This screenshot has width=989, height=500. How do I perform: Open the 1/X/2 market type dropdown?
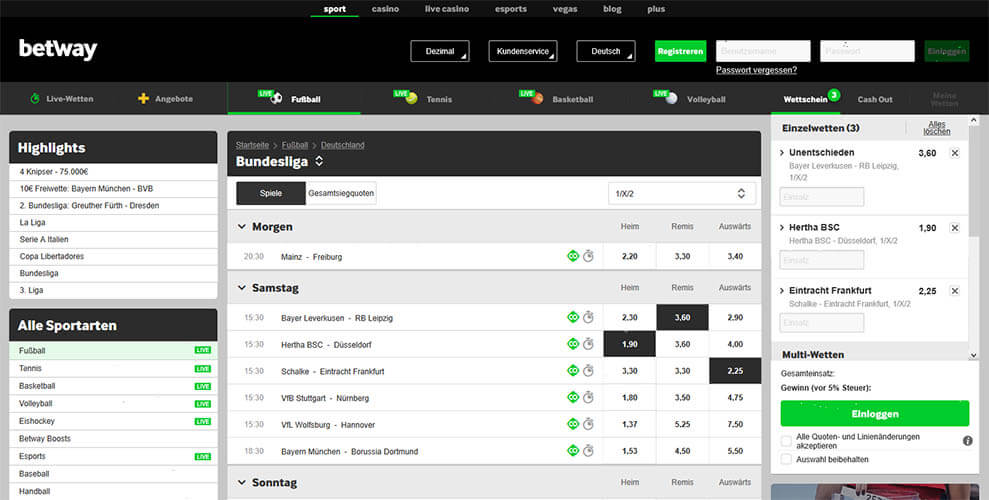(682, 194)
